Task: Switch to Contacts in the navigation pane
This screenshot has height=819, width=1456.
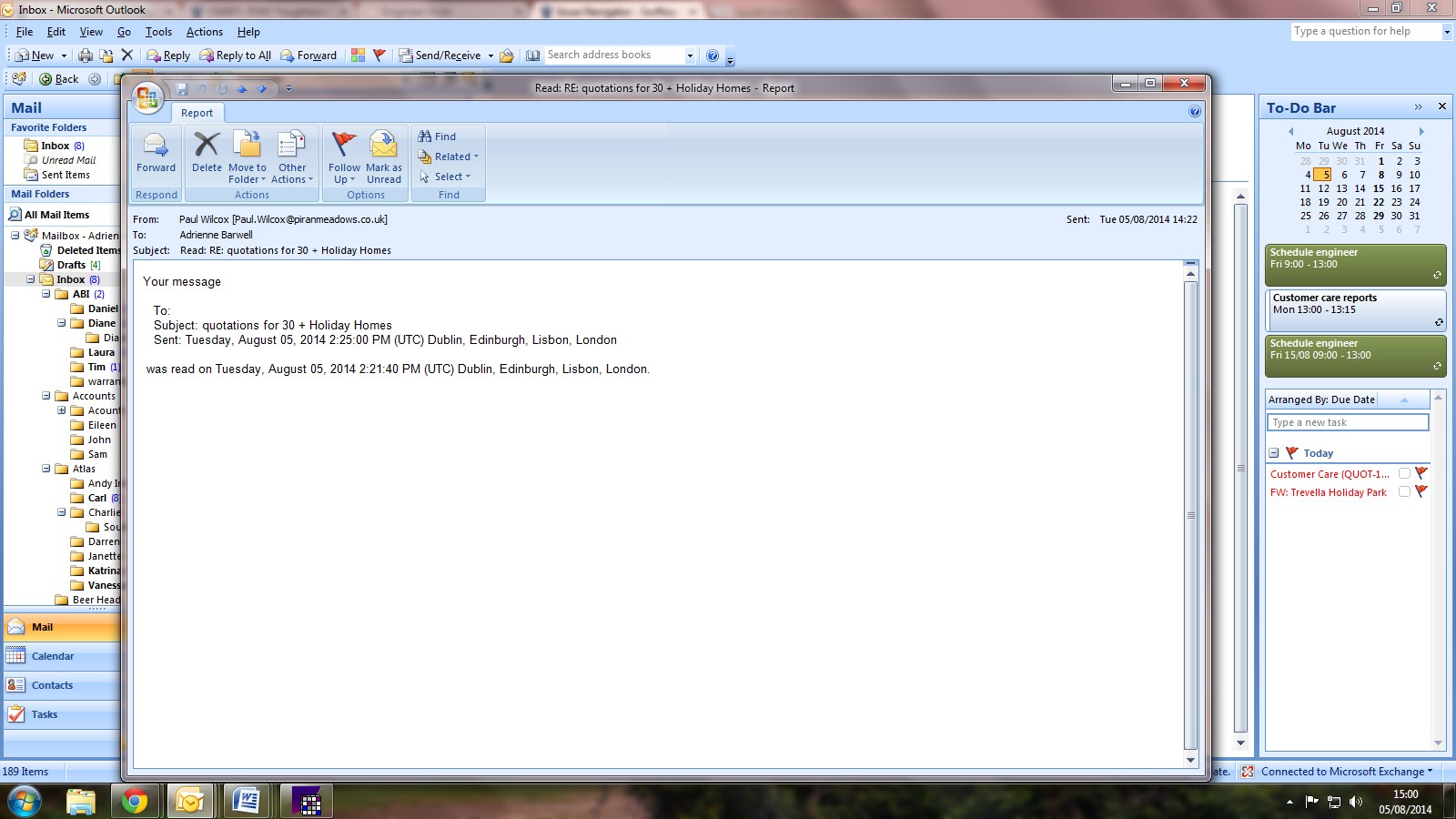Action: pyautogui.click(x=62, y=685)
